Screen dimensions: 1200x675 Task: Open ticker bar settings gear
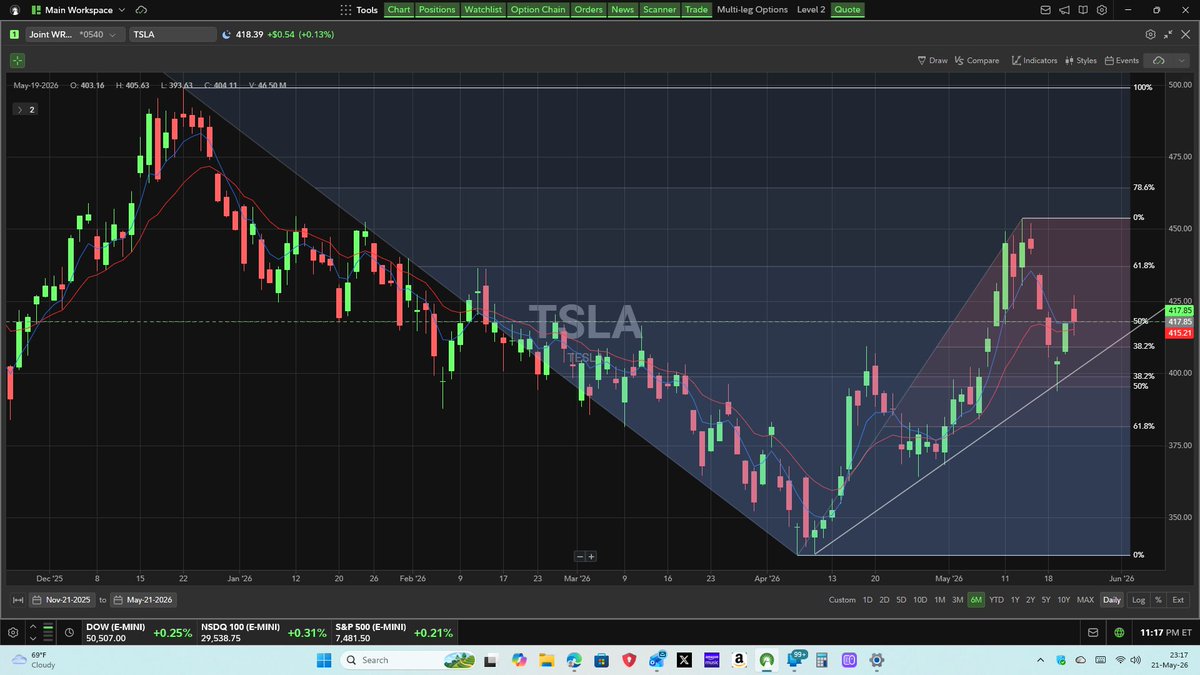point(13,633)
